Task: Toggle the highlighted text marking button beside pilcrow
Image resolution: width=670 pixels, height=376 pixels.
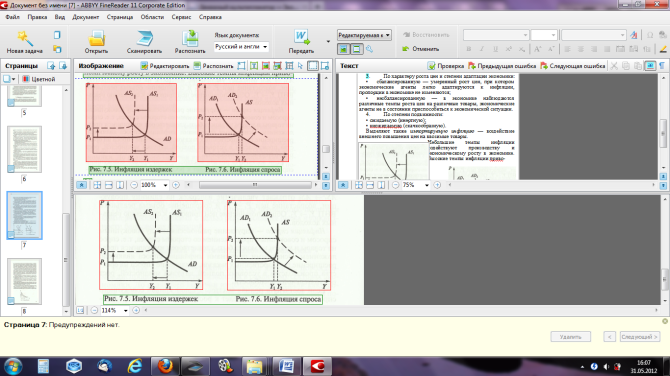Action: 650,66
